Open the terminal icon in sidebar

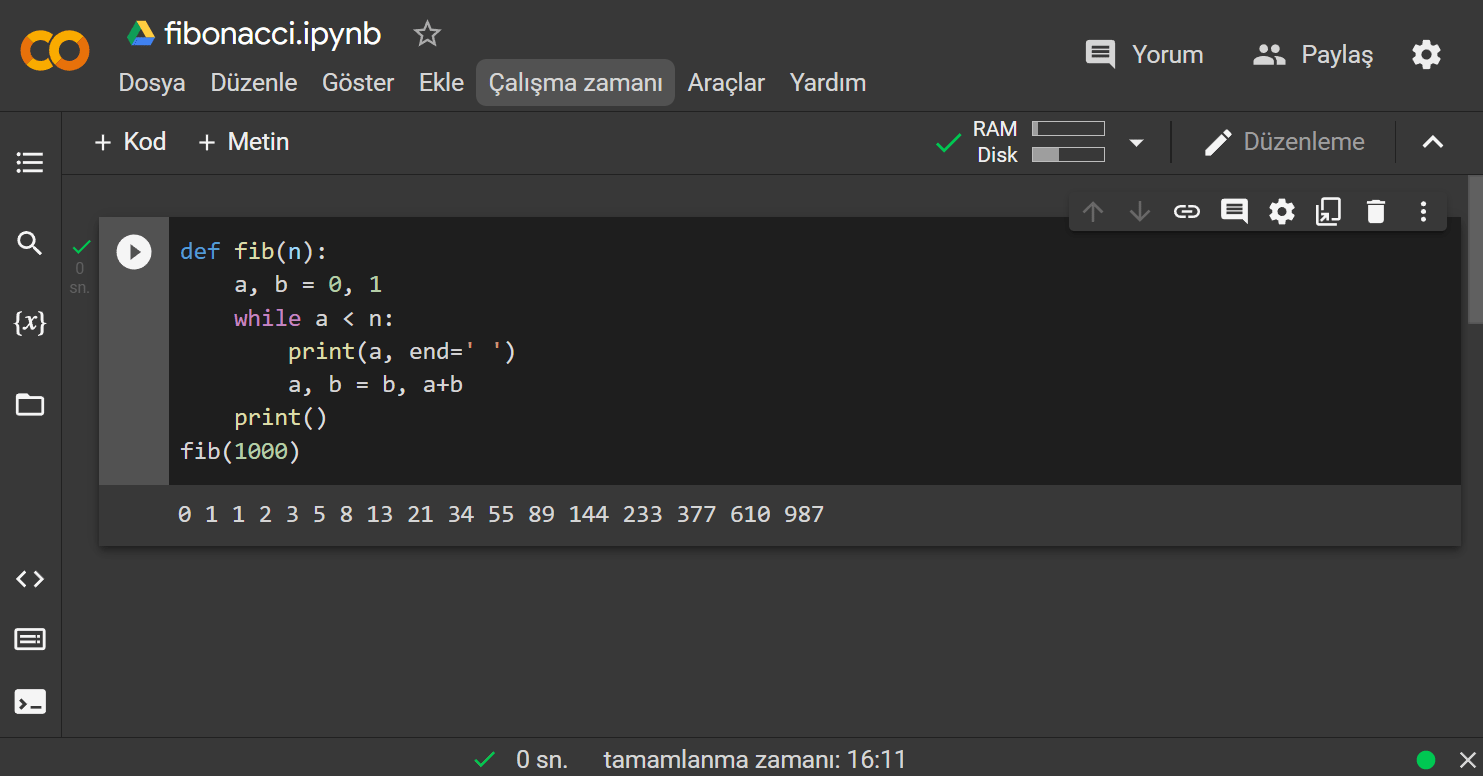coord(30,702)
